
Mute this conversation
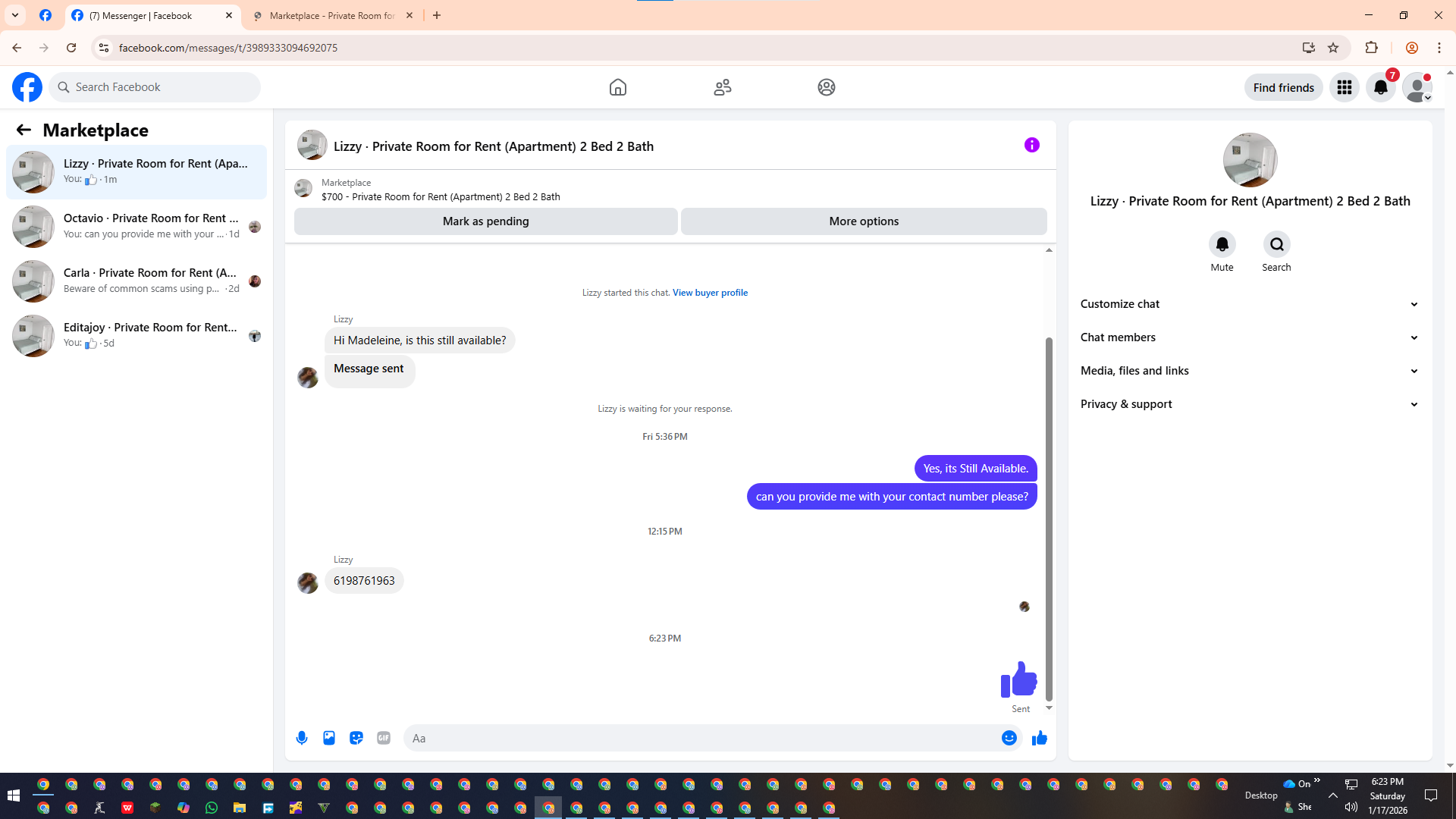(1222, 244)
